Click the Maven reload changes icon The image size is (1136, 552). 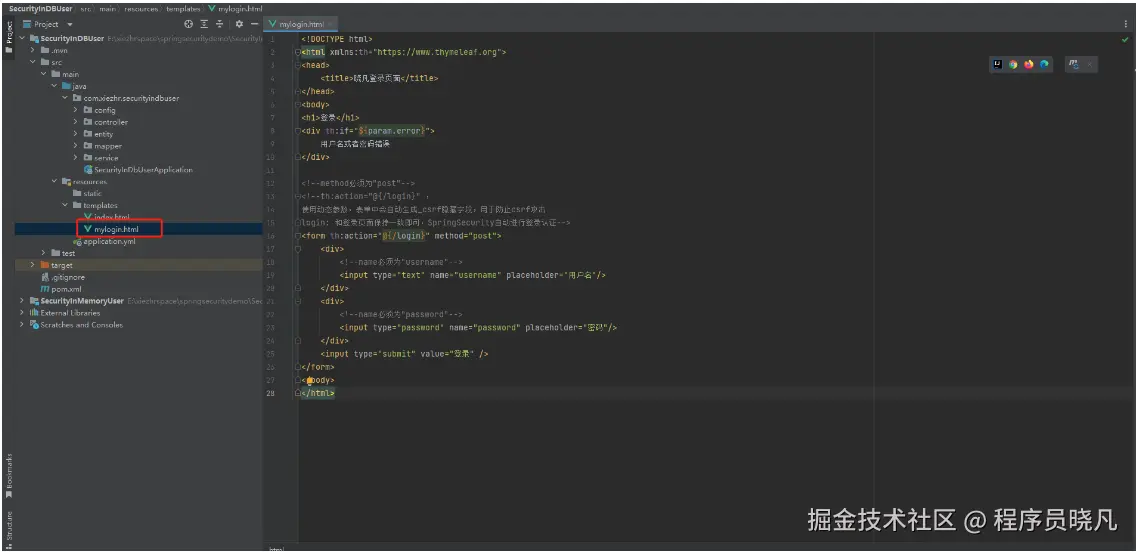1074,64
